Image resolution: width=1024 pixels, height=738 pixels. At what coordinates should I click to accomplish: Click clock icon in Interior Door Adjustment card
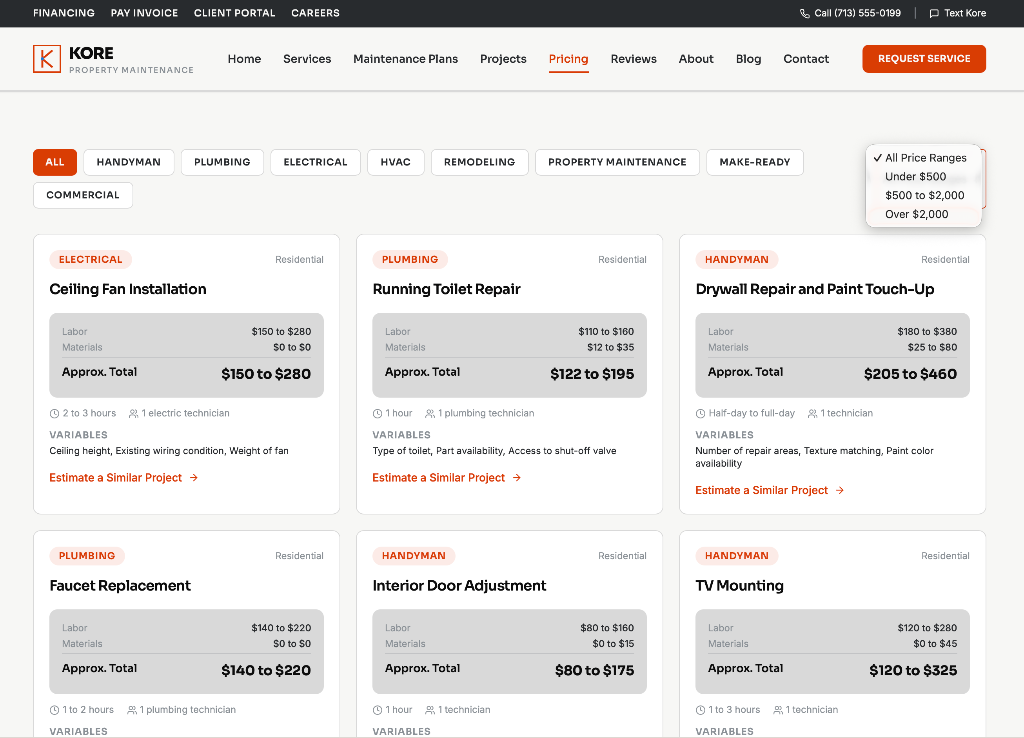click(x=377, y=710)
